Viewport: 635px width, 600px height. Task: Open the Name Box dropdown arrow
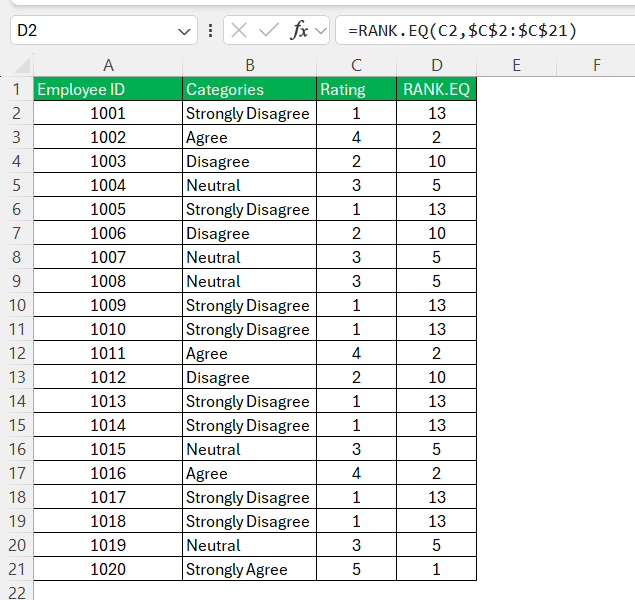coord(184,31)
